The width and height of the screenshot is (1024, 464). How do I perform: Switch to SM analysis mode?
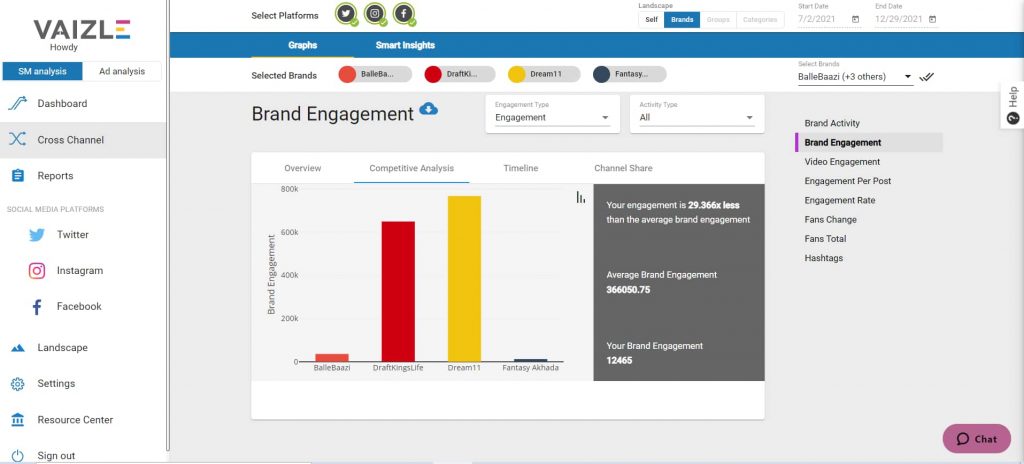(x=42, y=71)
